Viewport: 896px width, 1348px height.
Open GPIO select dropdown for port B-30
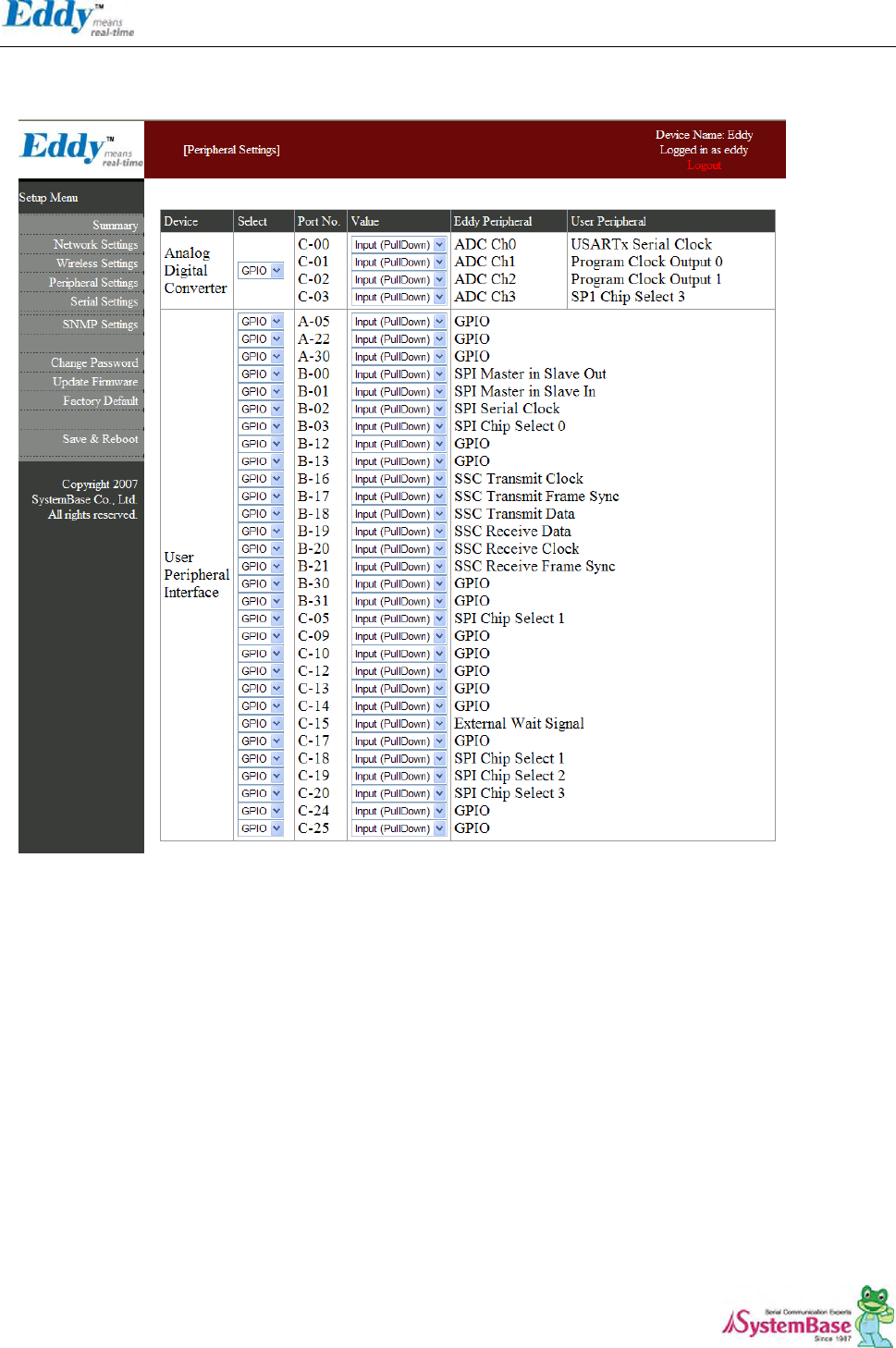tap(261, 584)
